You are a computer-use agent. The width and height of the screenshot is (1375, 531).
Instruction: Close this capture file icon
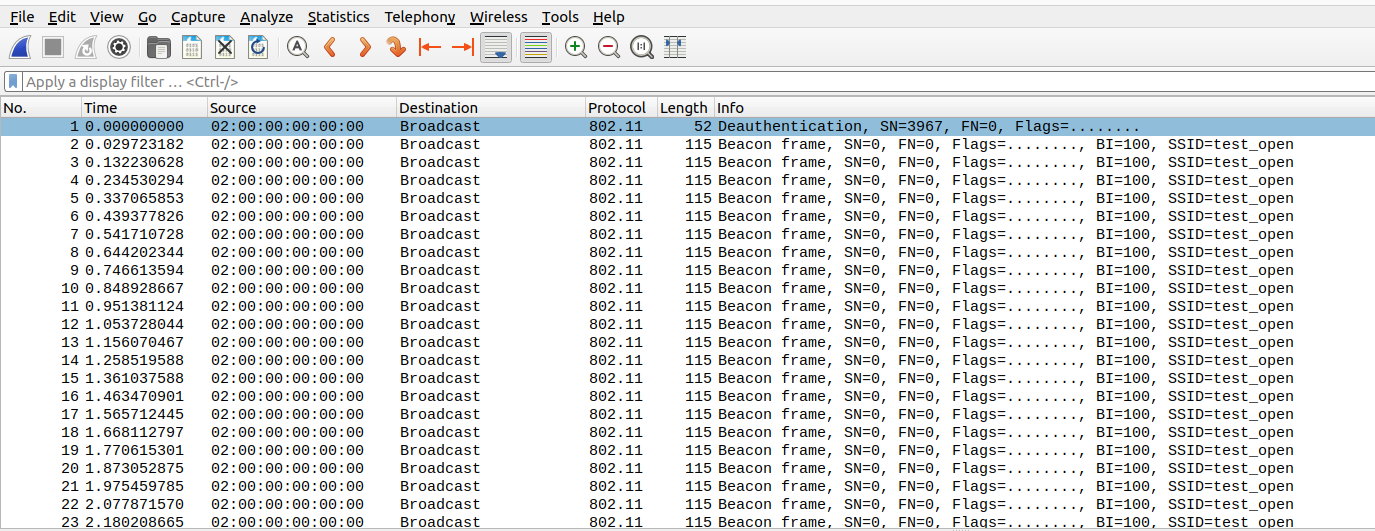[x=225, y=47]
